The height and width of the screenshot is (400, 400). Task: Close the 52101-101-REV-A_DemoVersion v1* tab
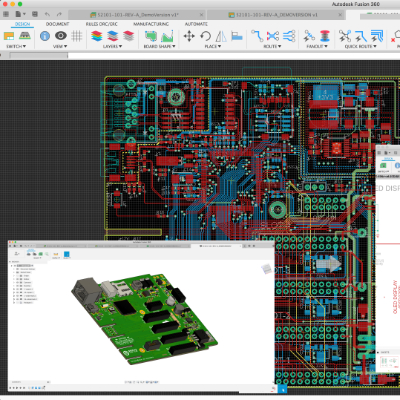point(201,15)
